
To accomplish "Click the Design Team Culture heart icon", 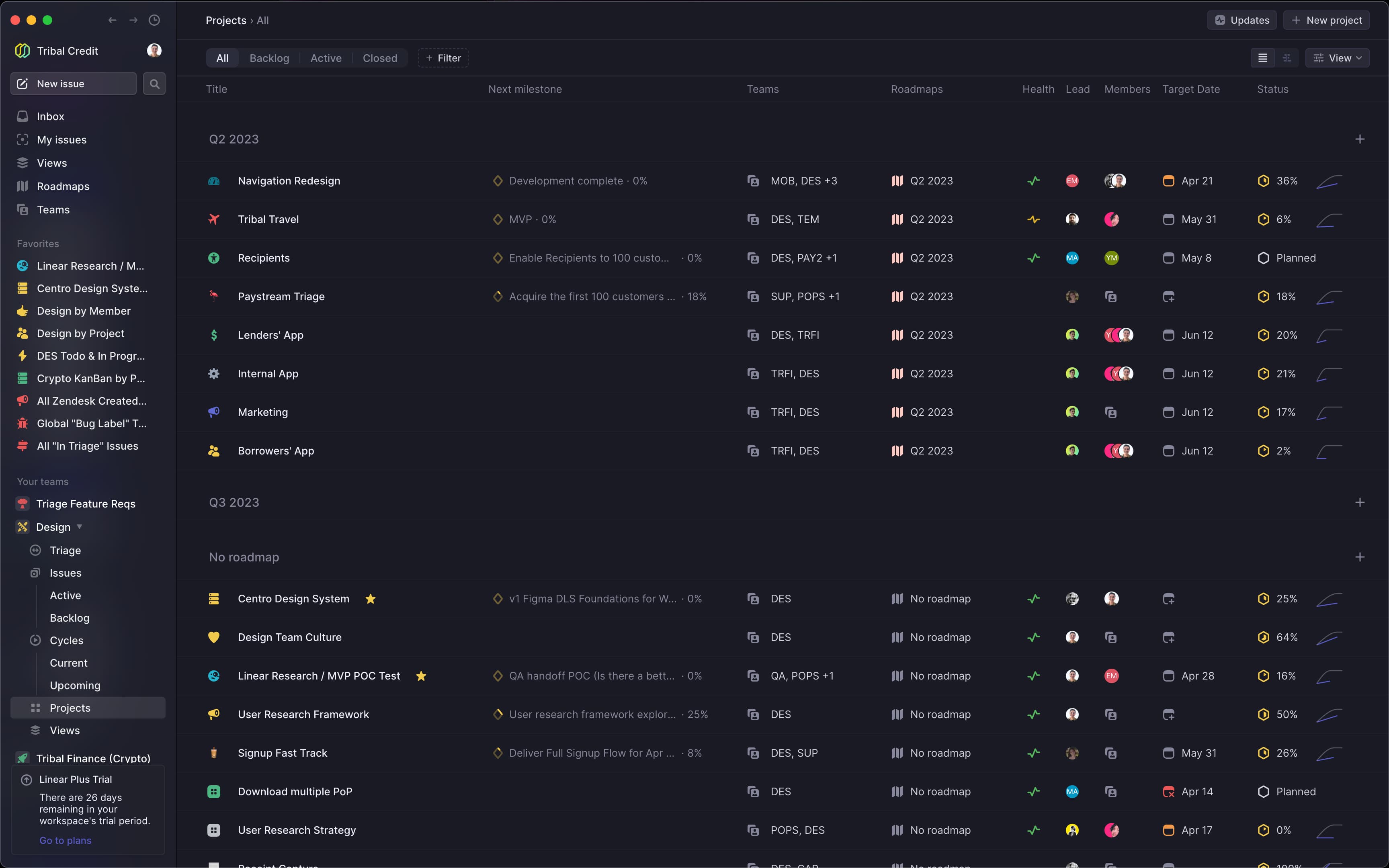I will [x=213, y=637].
